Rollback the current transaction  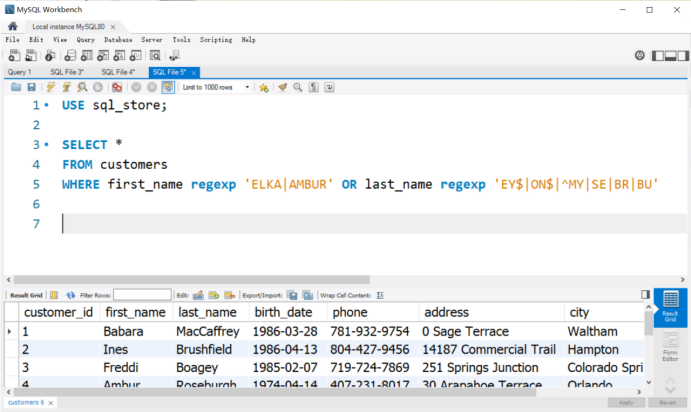(152, 87)
